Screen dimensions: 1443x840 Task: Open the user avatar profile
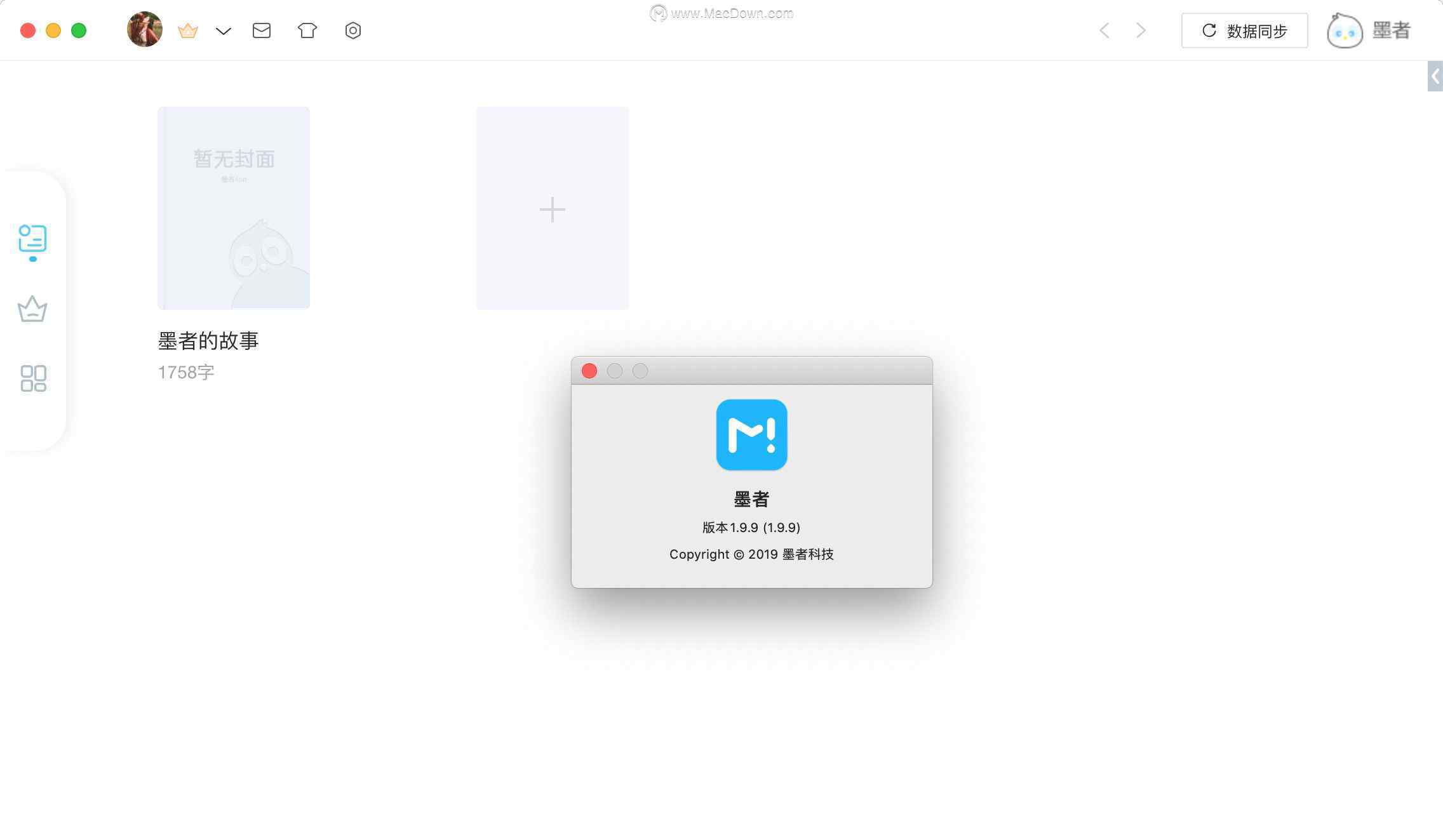(x=145, y=29)
